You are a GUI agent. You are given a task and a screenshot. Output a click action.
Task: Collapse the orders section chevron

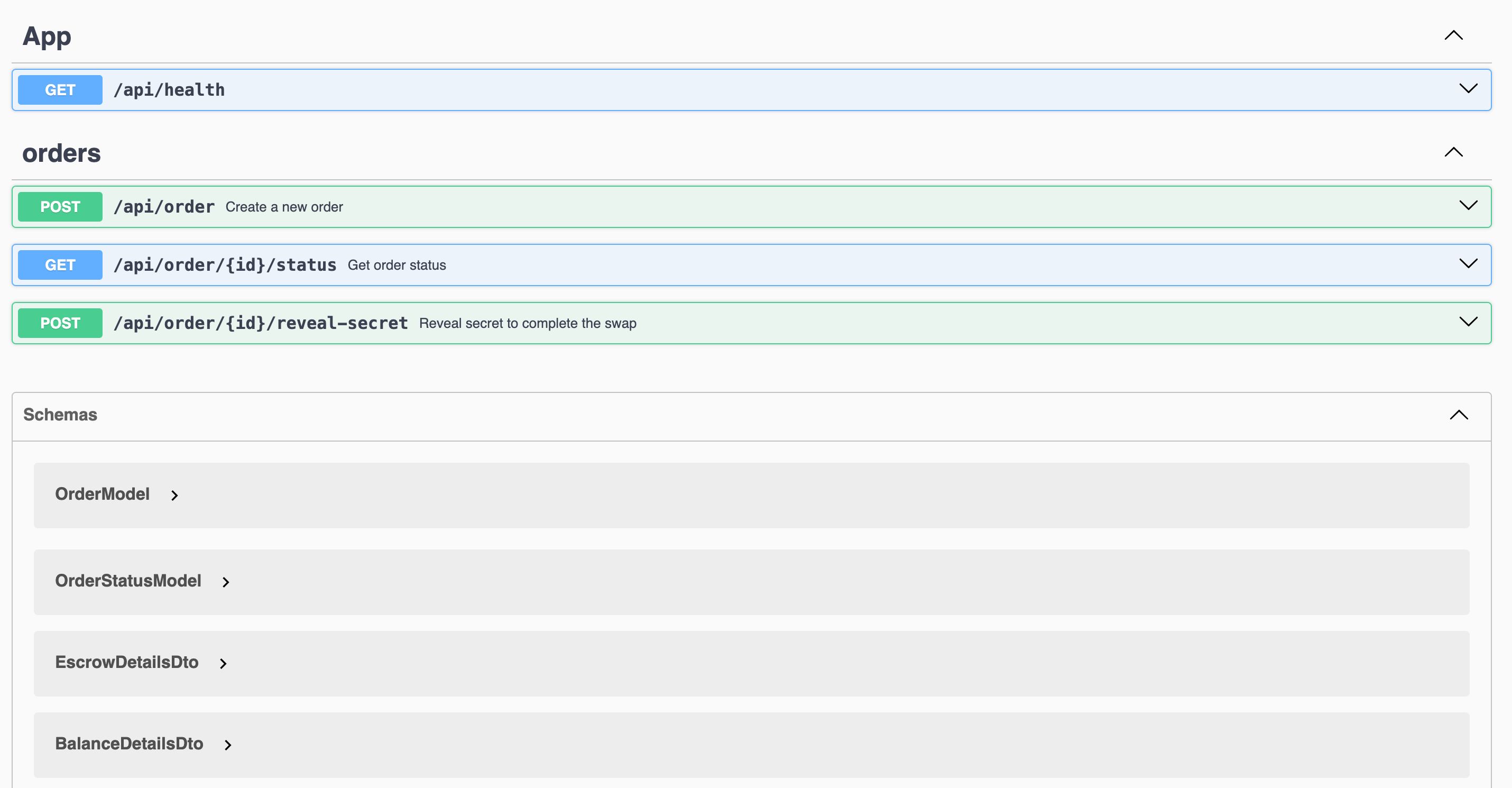1453,152
